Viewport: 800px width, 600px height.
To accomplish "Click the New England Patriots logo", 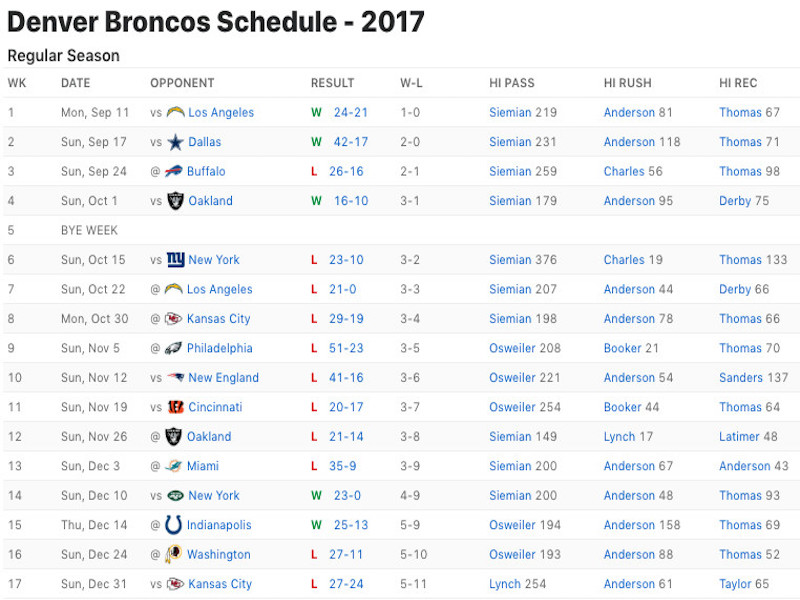I will click(x=175, y=378).
